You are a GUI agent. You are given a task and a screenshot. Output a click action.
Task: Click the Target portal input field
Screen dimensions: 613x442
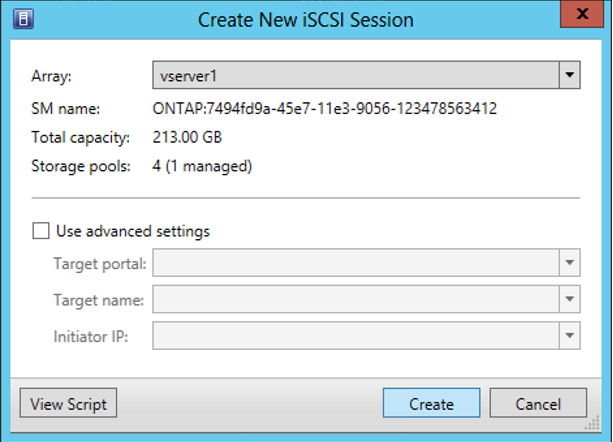coord(355,263)
